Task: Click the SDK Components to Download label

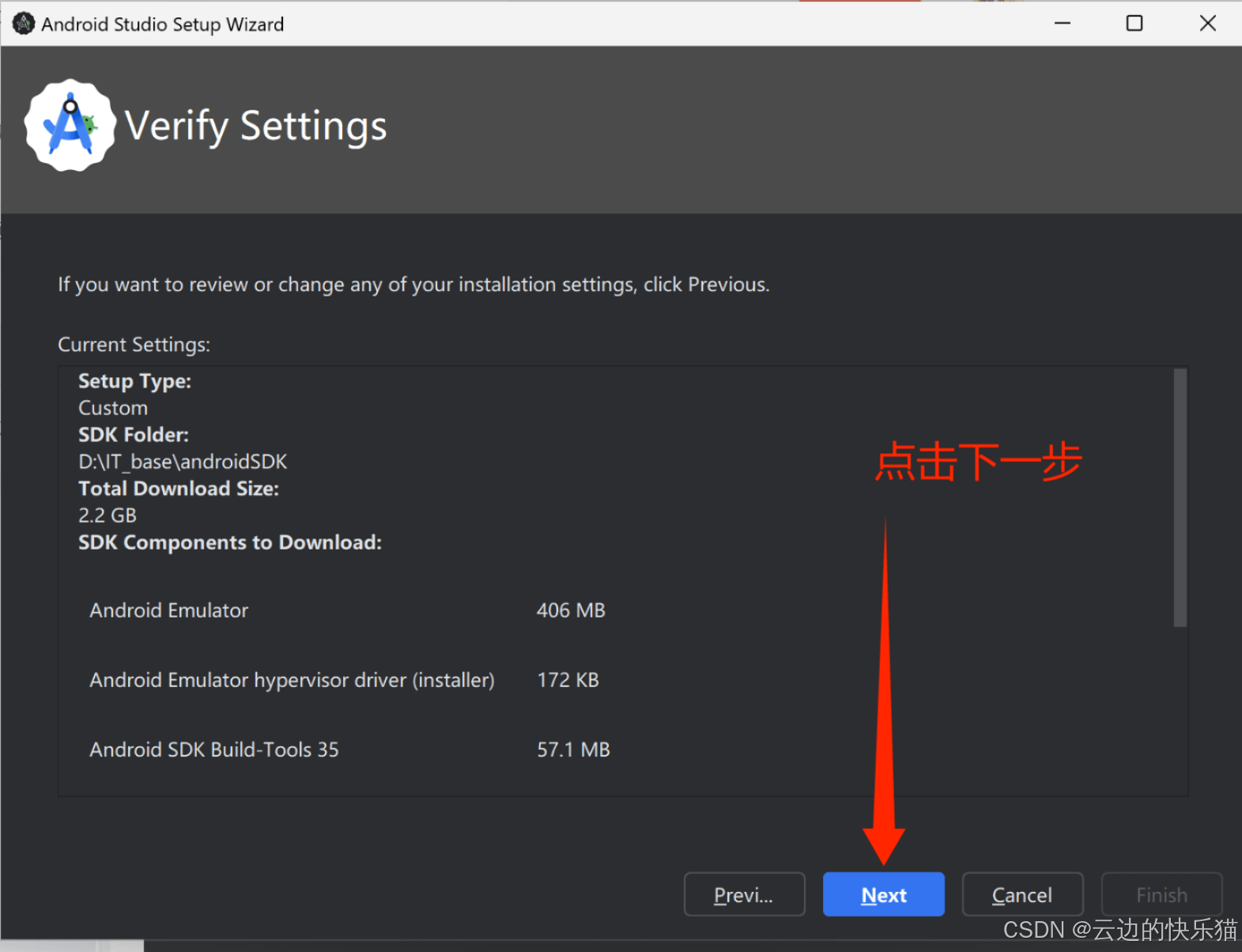Action: [230, 542]
